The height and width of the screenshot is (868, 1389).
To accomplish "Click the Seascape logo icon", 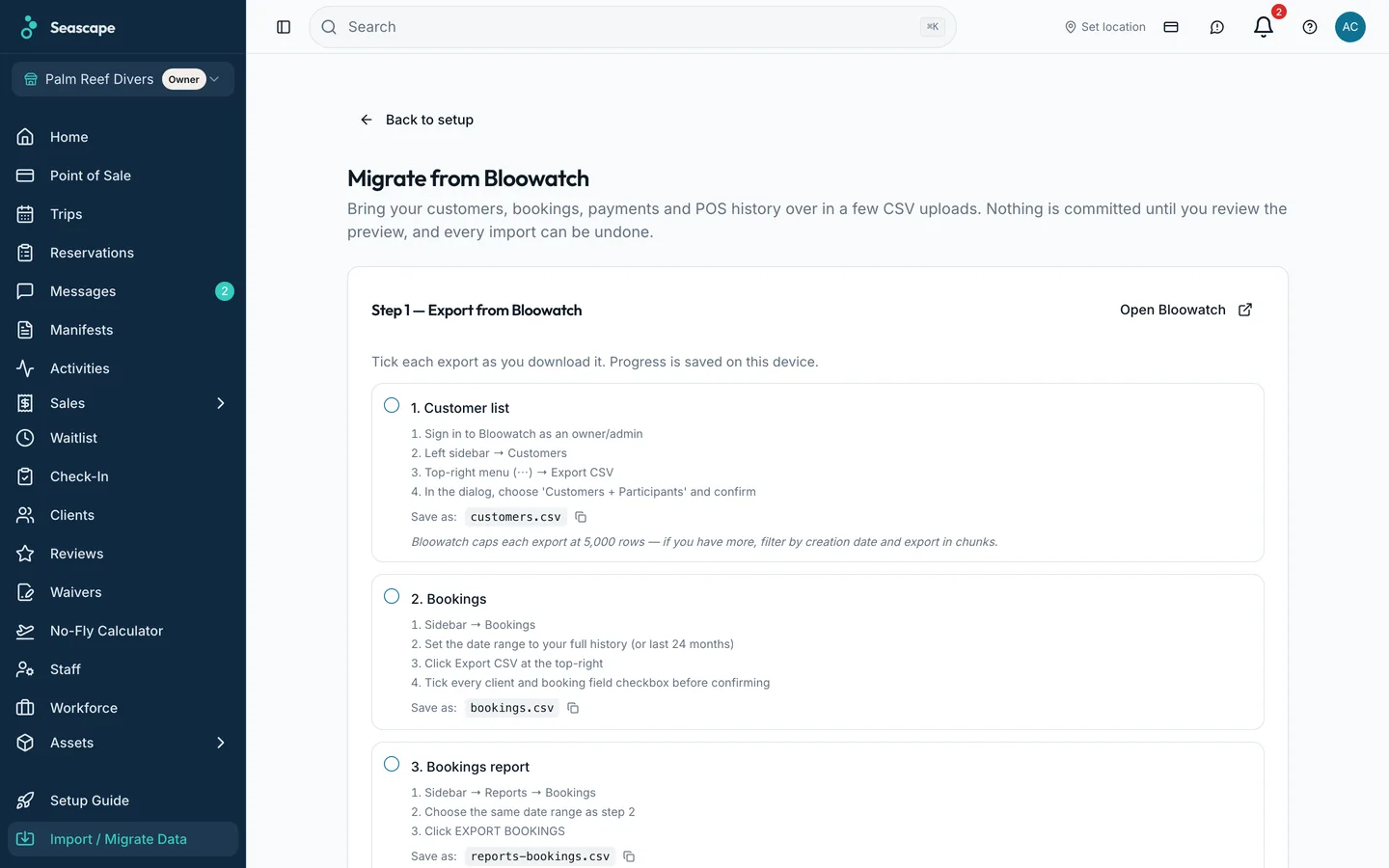I will pos(29,27).
